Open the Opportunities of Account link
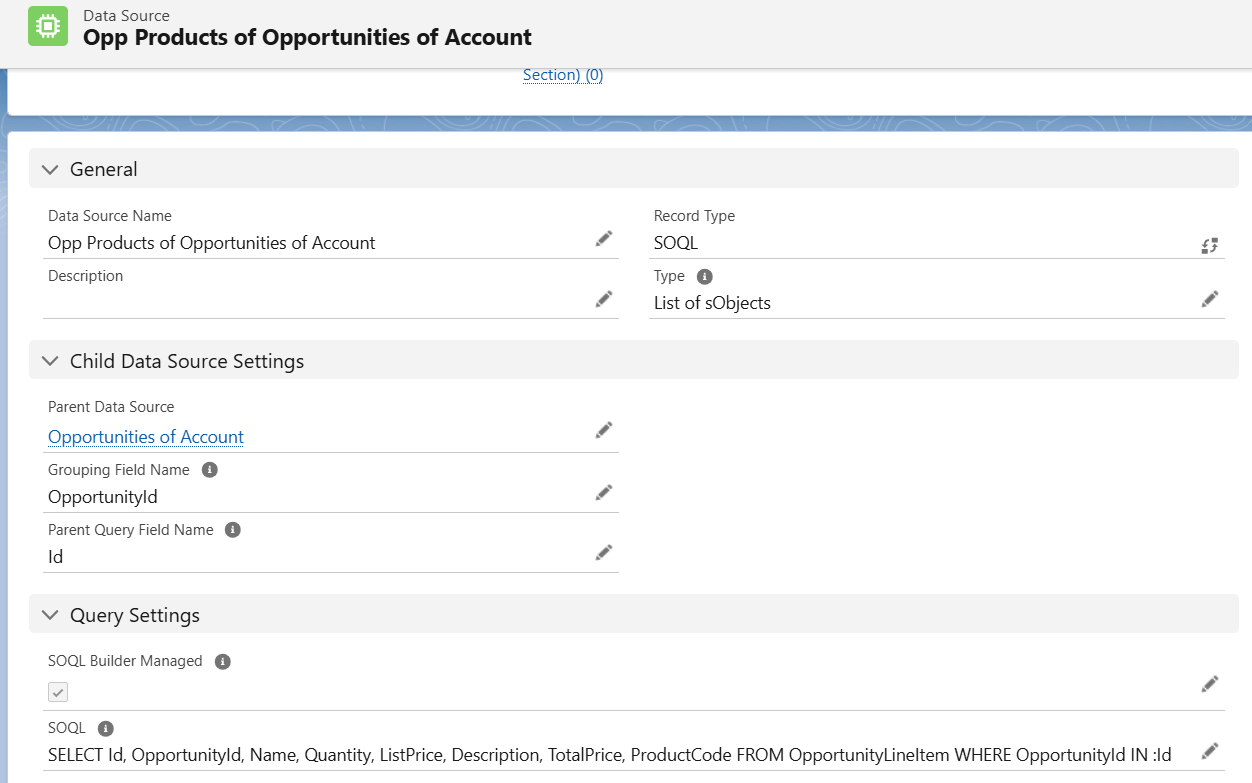Screen dimensions: 1252x783 point(146,437)
